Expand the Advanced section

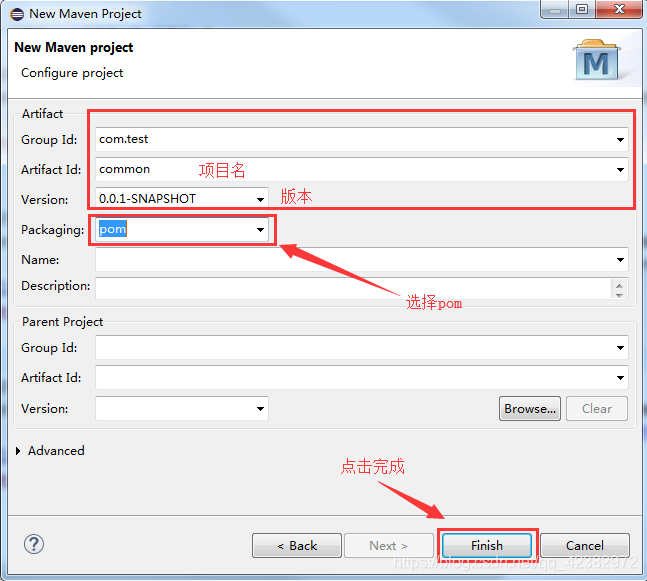click(x=18, y=451)
